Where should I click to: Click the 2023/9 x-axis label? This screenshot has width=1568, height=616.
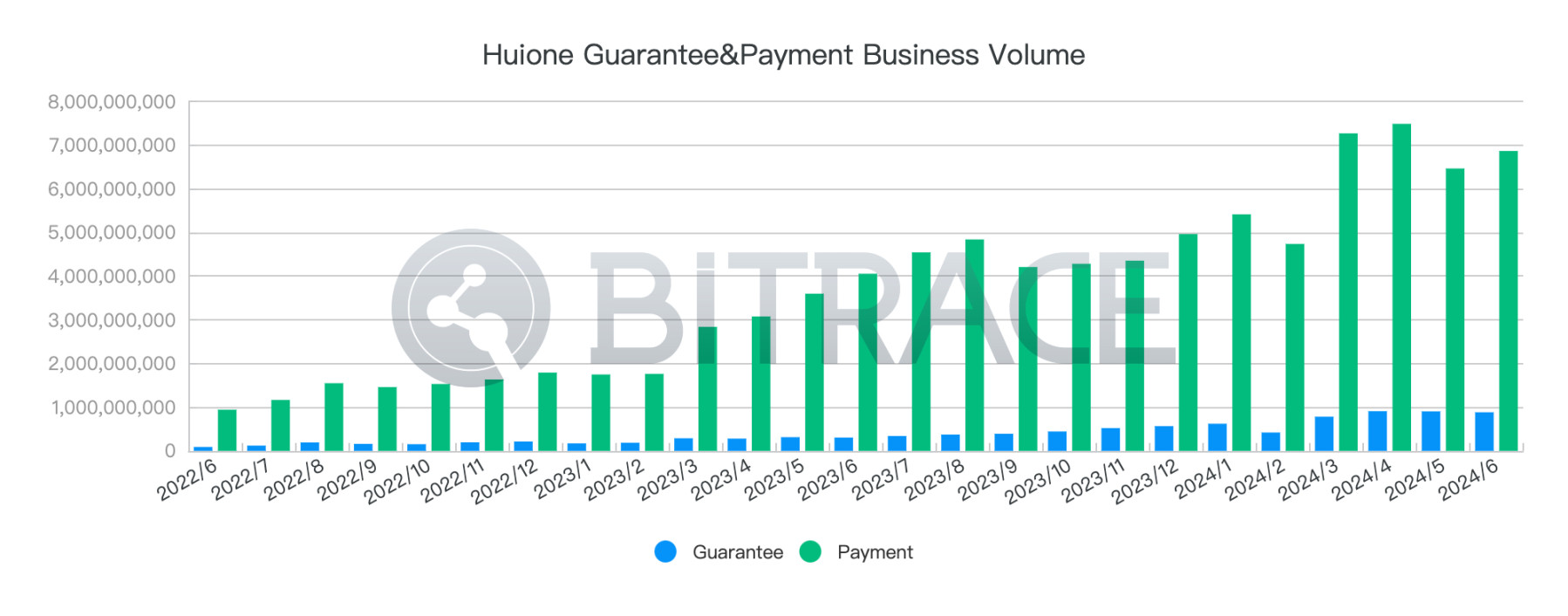pos(987,479)
